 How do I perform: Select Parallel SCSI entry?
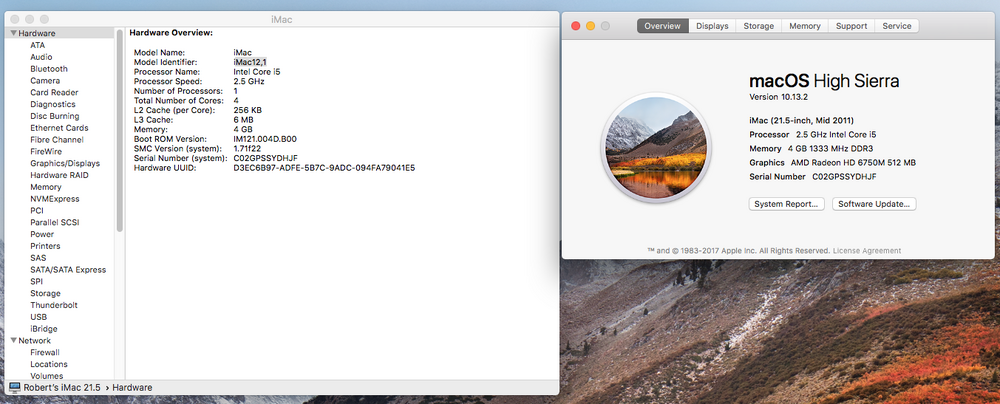click(55, 222)
